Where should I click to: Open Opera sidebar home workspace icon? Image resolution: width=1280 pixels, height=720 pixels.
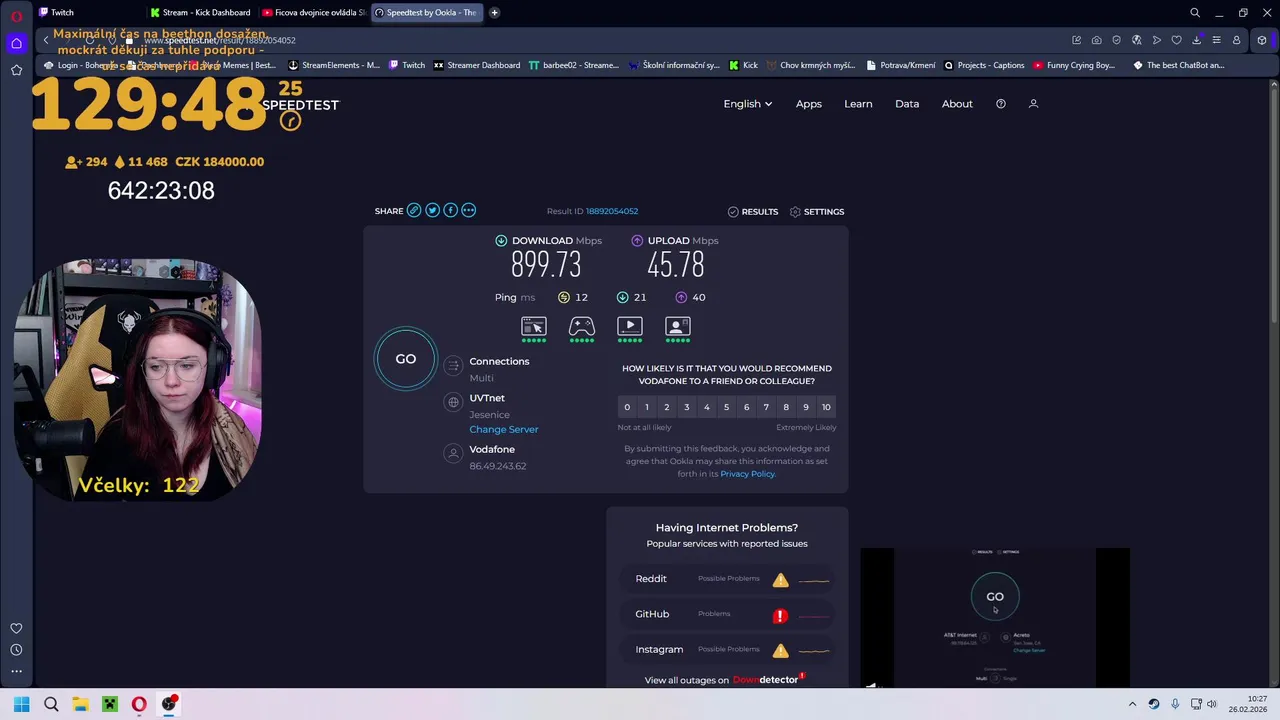(x=16, y=43)
